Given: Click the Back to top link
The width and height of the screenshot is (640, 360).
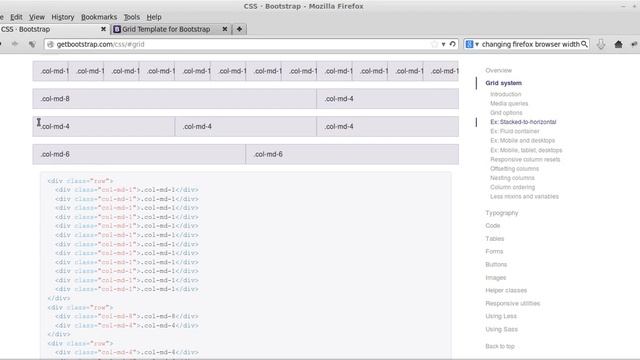Looking at the screenshot, I should click(x=500, y=347).
